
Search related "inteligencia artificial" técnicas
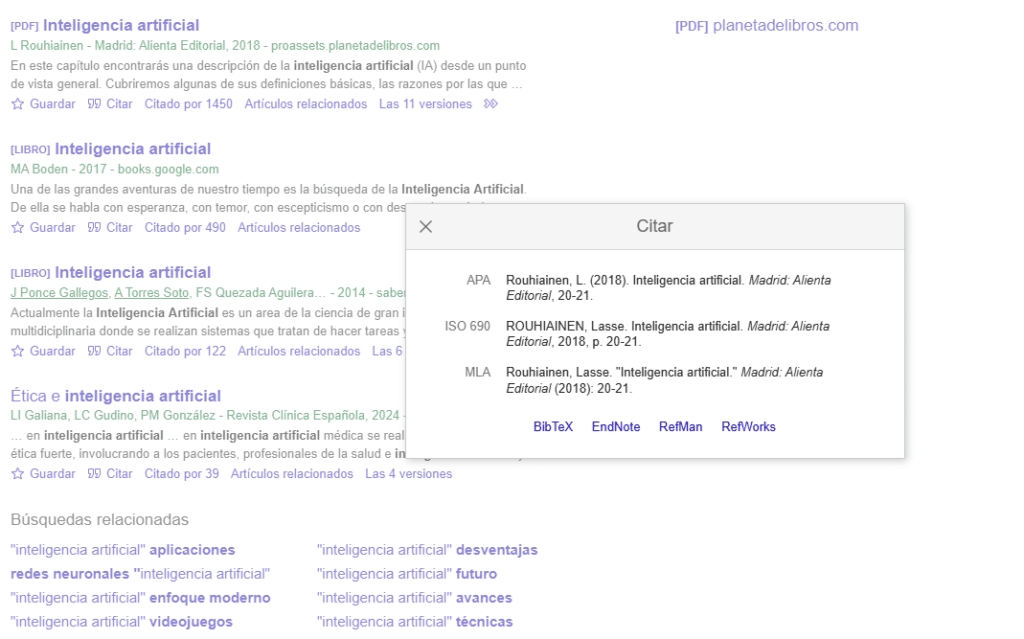(415, 622)
